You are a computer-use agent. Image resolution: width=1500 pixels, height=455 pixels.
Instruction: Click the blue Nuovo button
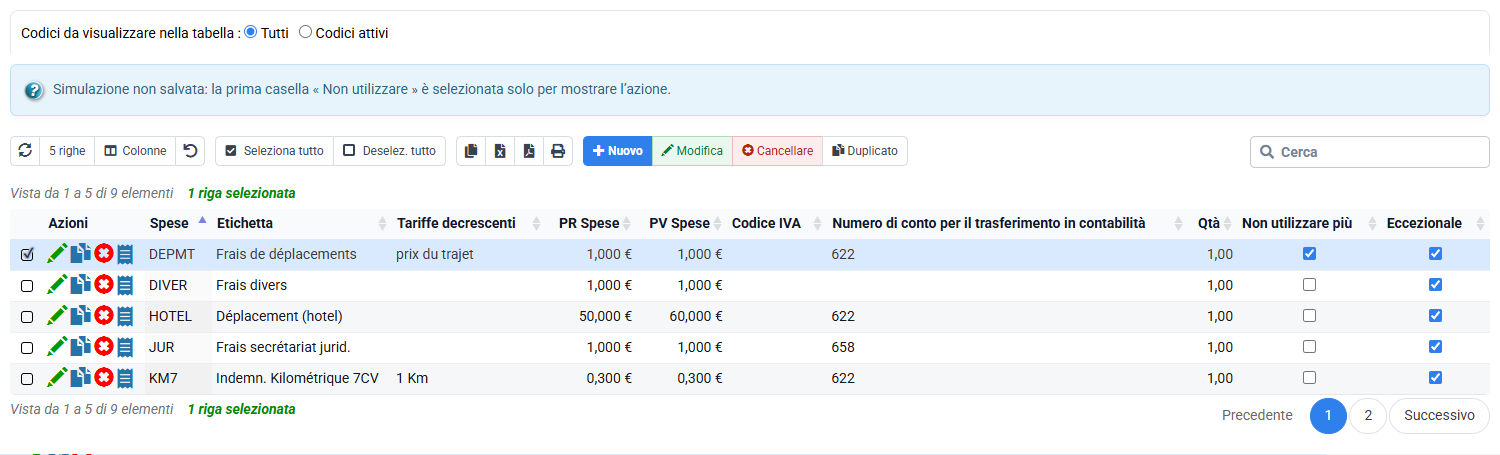coord(617,151)
